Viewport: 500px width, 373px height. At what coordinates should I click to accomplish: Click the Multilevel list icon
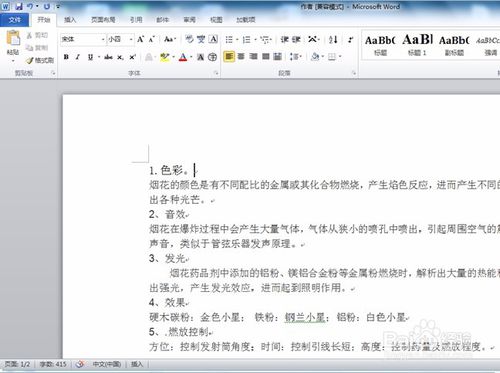[x=265, y=40]
